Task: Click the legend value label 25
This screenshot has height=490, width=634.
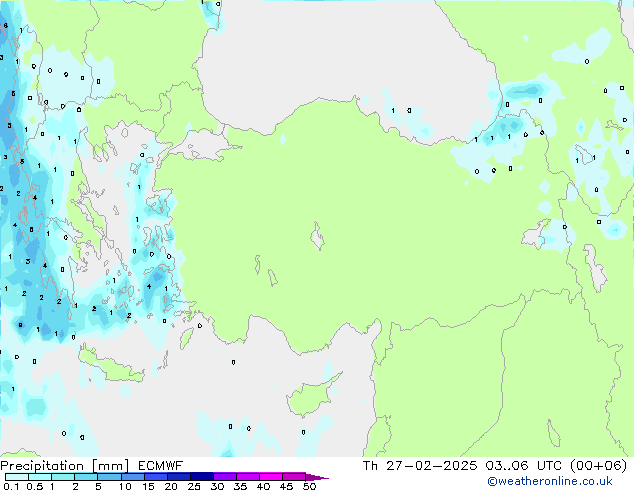Action: (194, 486)
